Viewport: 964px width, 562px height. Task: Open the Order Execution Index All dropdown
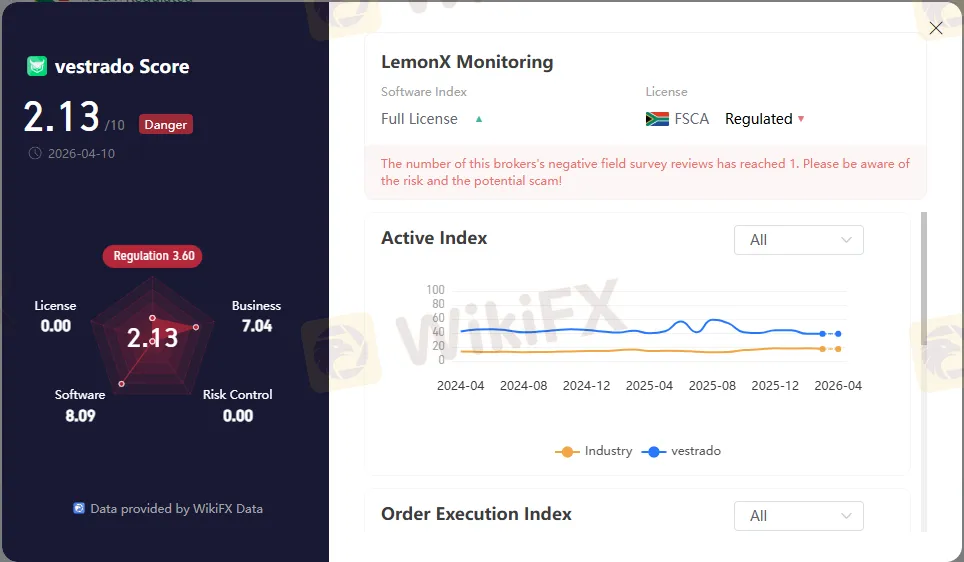(798, 516)
